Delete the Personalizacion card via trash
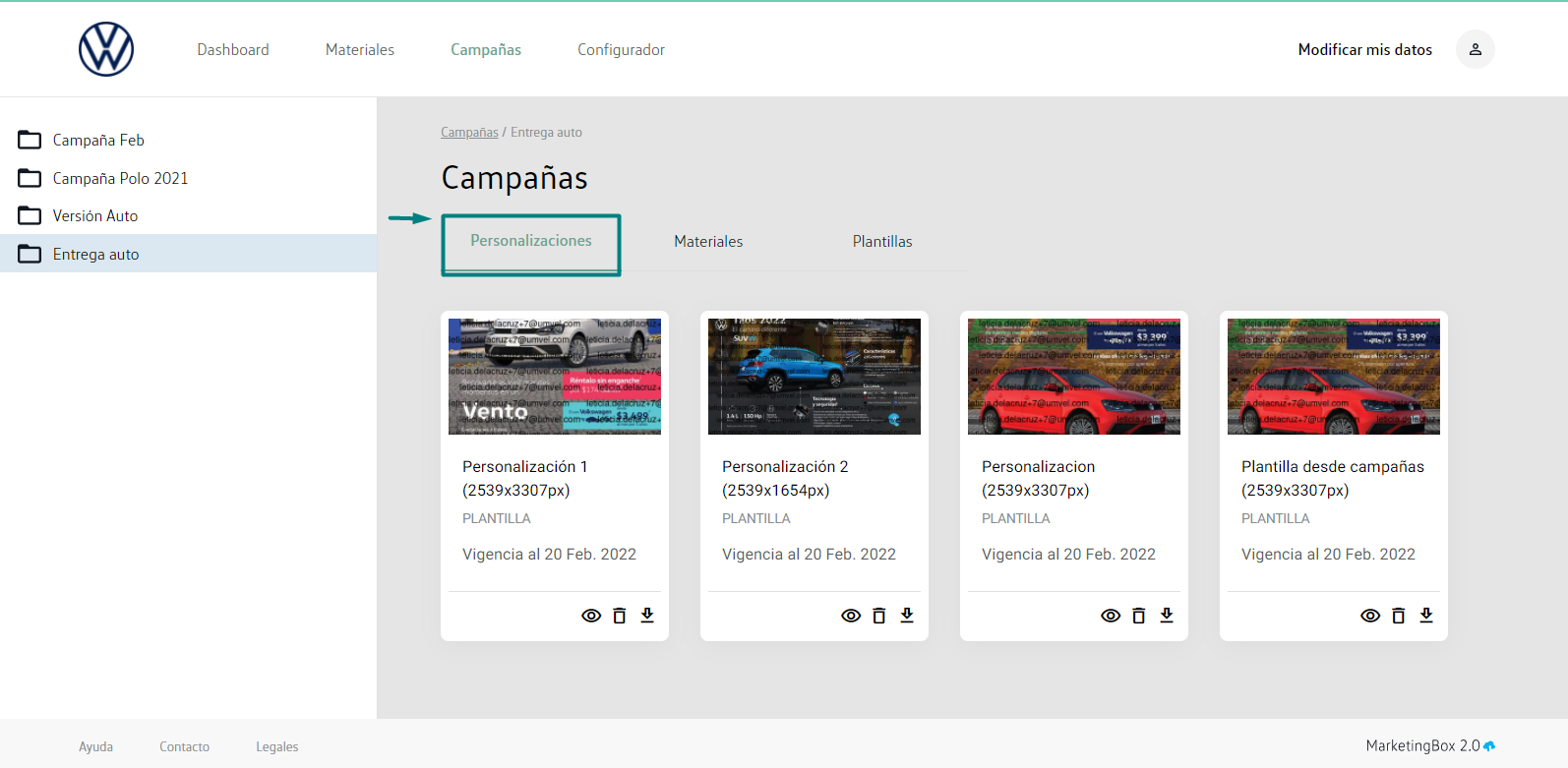This screenshot has height=768, width=1568. click(1139, 616)
